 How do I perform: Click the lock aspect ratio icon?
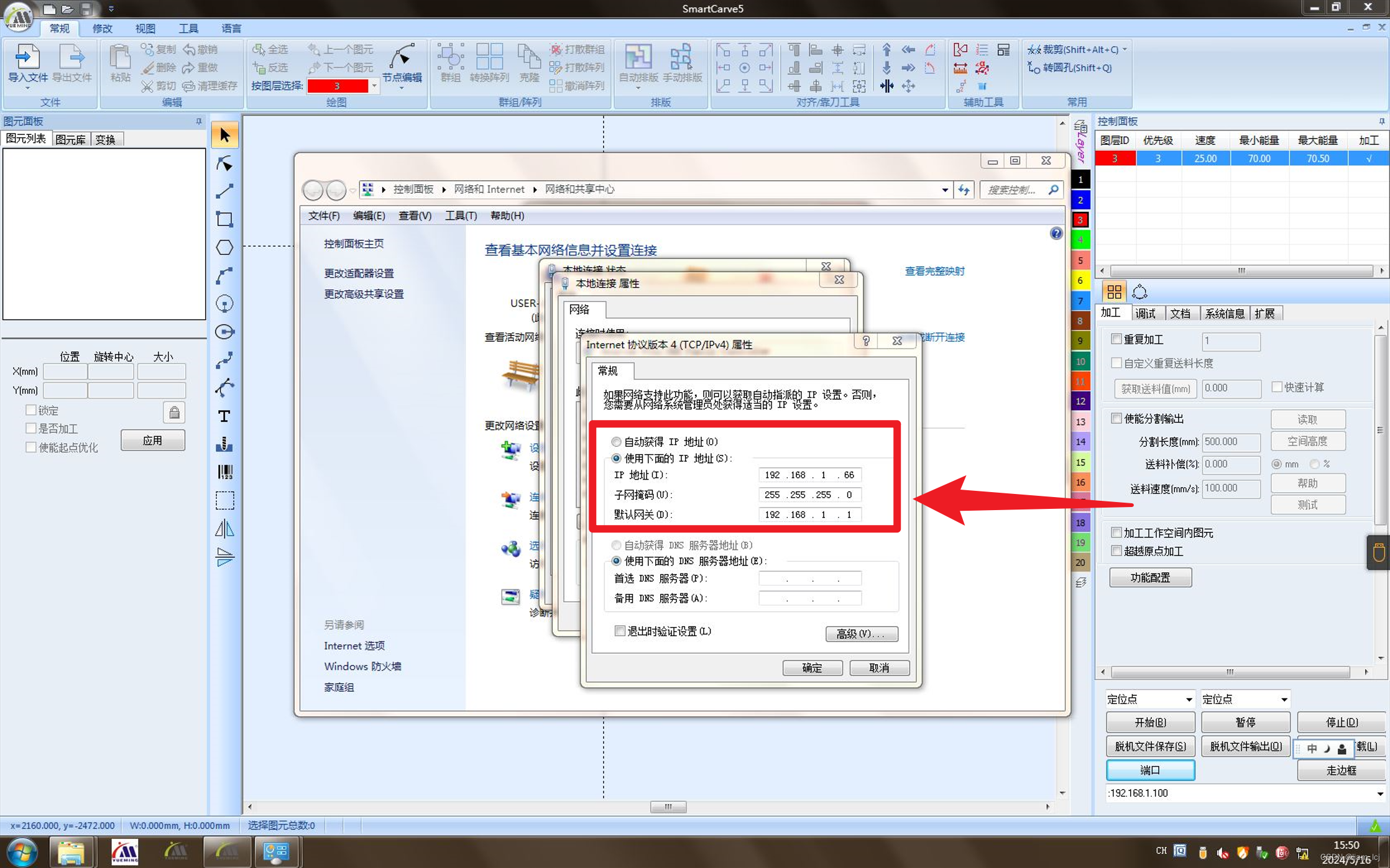(174, 412)
